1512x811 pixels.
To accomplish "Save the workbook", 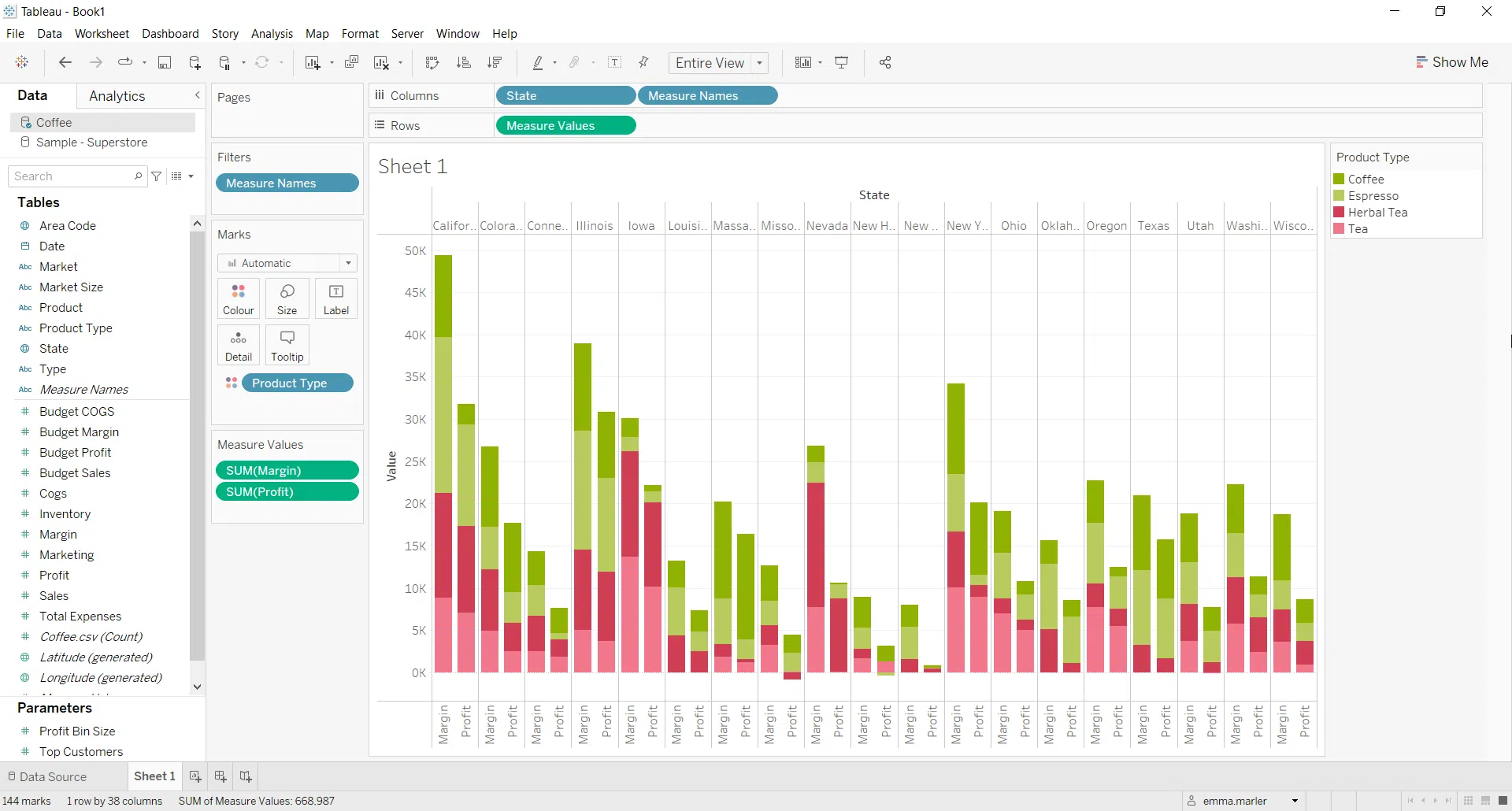I will pos(165,62).
